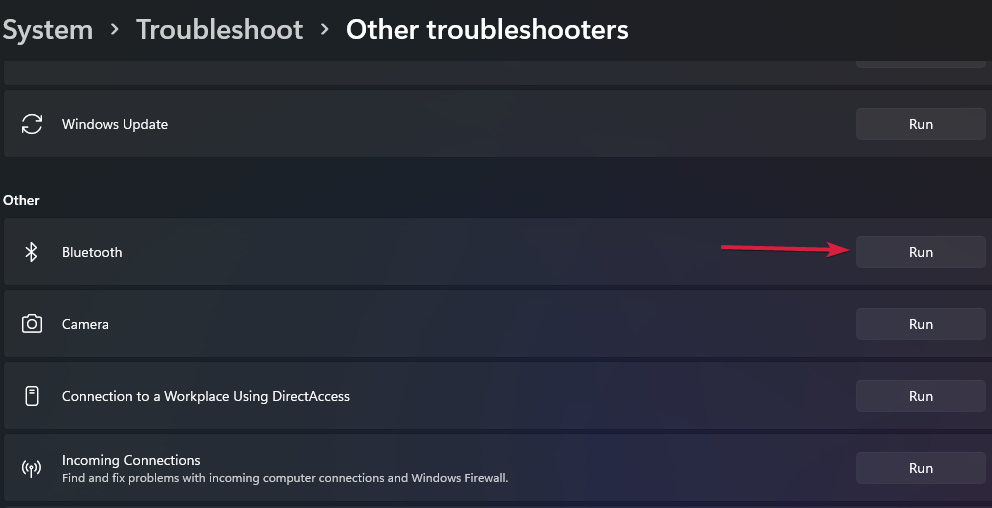Viewport: 992px width, 508px height.
Task: Navigate to Troubleshoot in breadcrumb
Action: pyautogui.click(x=219, y=30)
